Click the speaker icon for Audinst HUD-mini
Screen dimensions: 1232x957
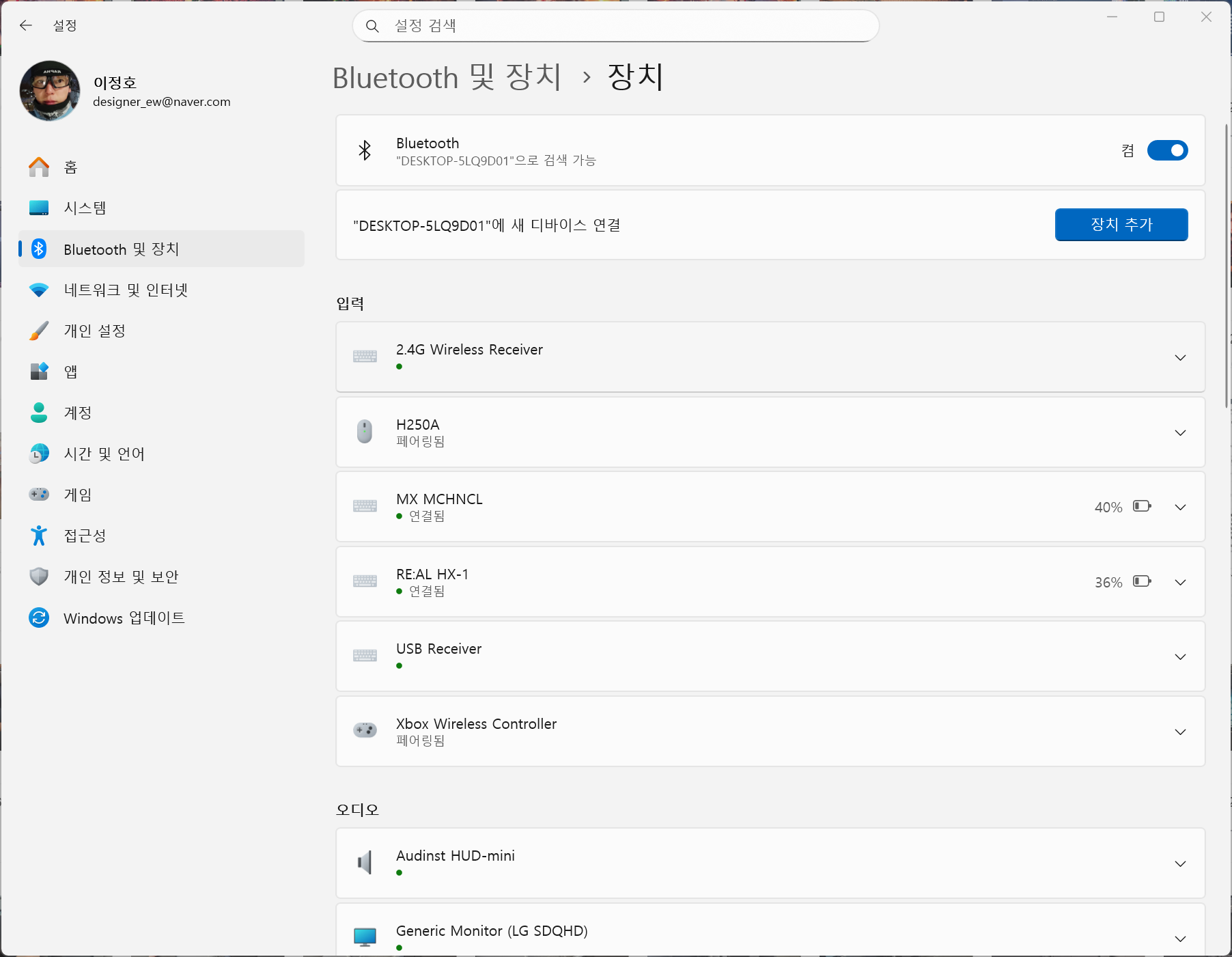point(365,863)
